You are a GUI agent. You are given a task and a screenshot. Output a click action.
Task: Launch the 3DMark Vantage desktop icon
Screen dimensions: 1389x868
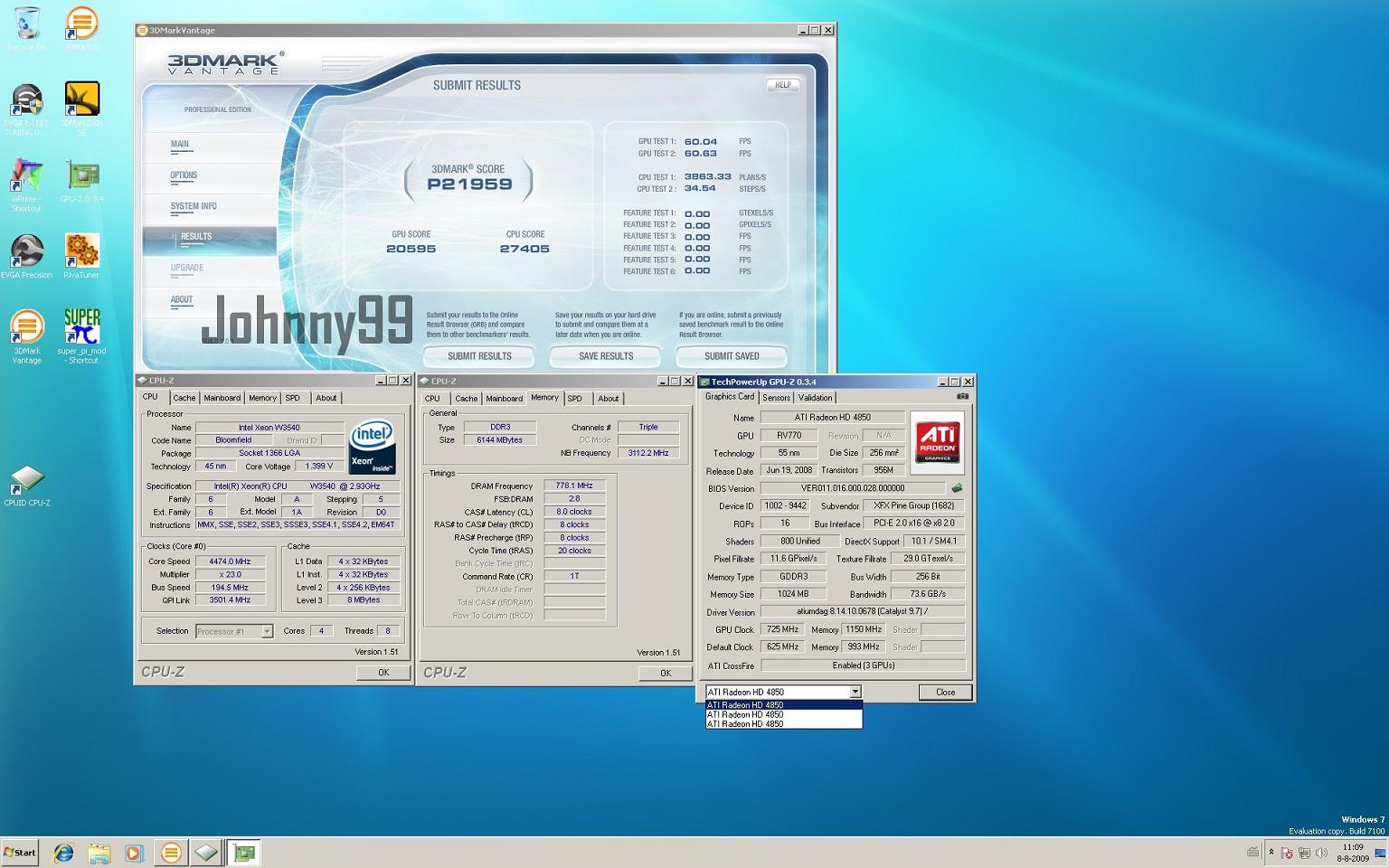pos(26,337)
